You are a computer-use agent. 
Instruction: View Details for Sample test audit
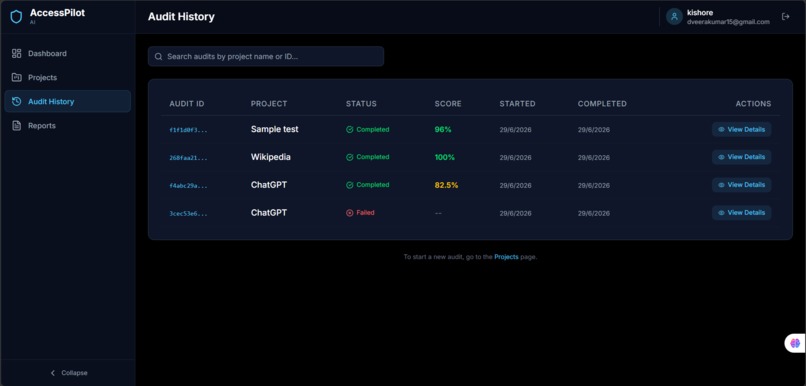pyautogui.click(x=741, y=130)
